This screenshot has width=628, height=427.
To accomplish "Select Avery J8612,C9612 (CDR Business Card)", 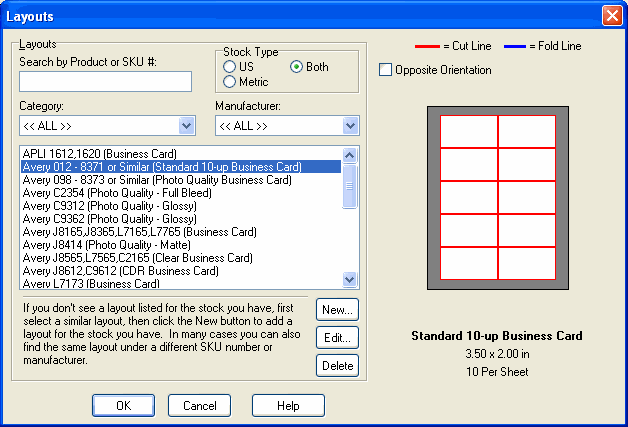I will [x=181, y=271].
